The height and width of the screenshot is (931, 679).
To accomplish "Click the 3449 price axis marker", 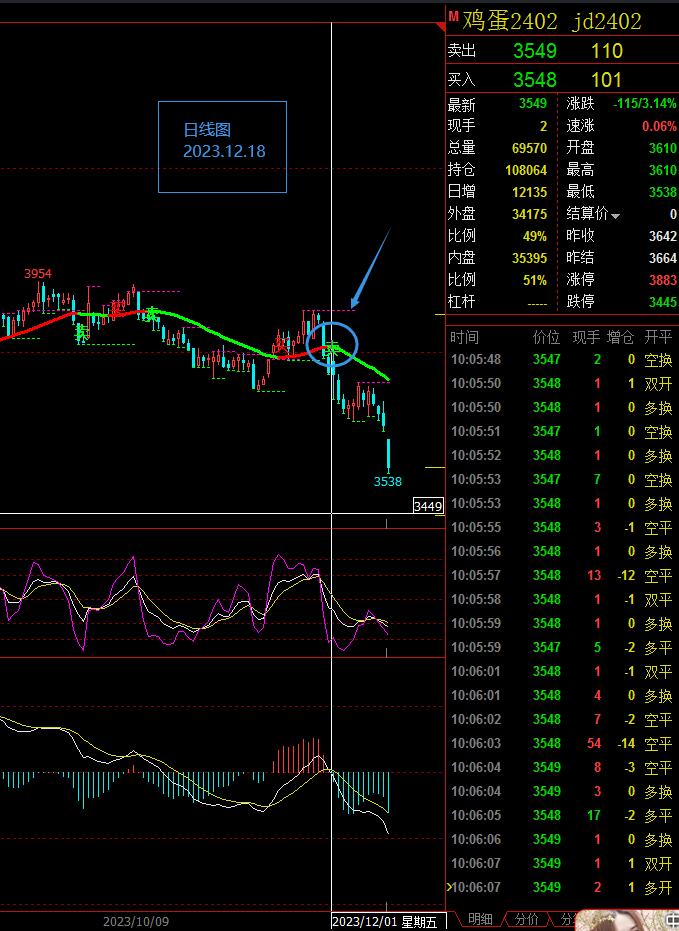I will (428, 506).
